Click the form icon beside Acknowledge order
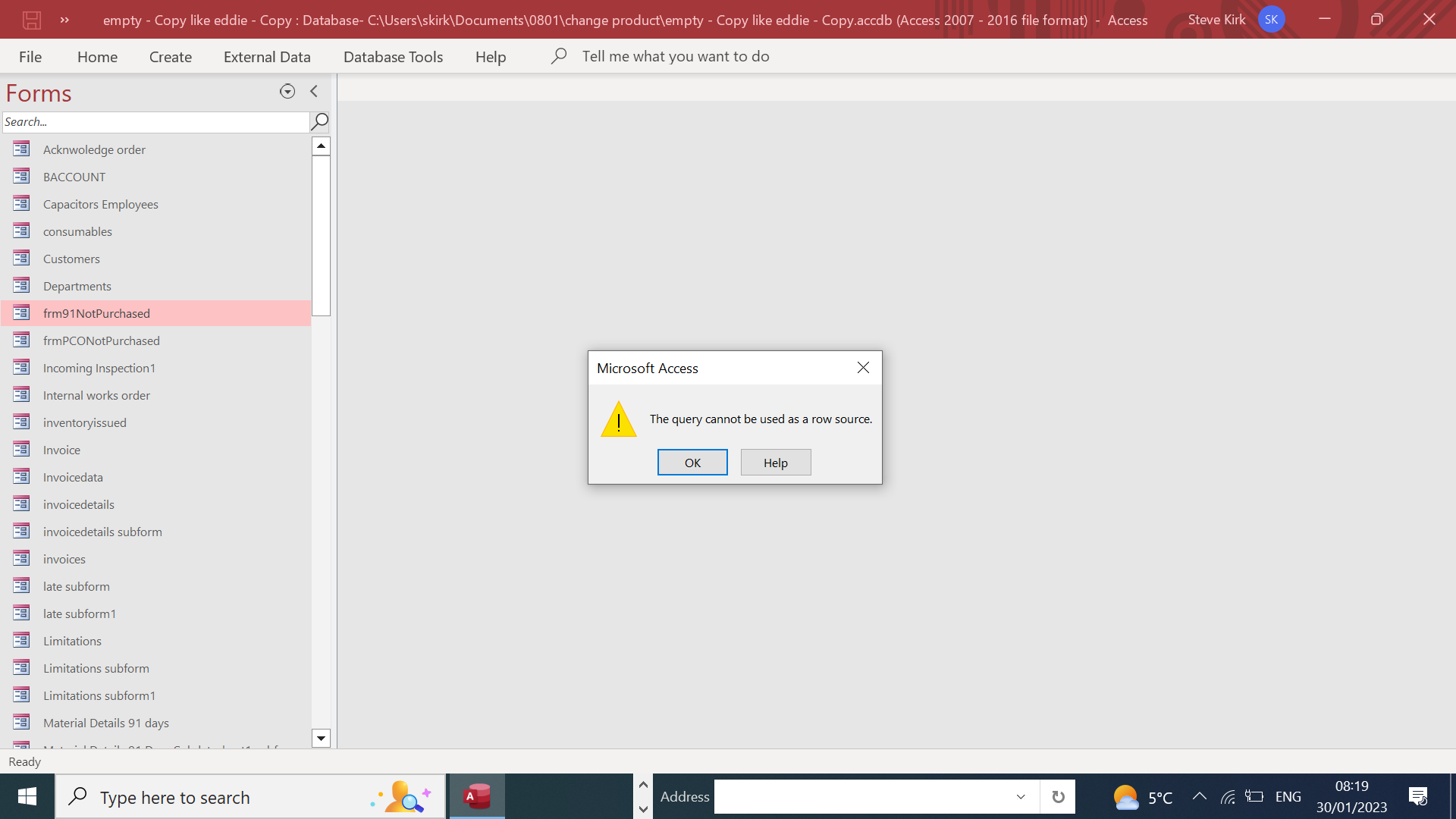1456x819 pixels. coord(21,149)
